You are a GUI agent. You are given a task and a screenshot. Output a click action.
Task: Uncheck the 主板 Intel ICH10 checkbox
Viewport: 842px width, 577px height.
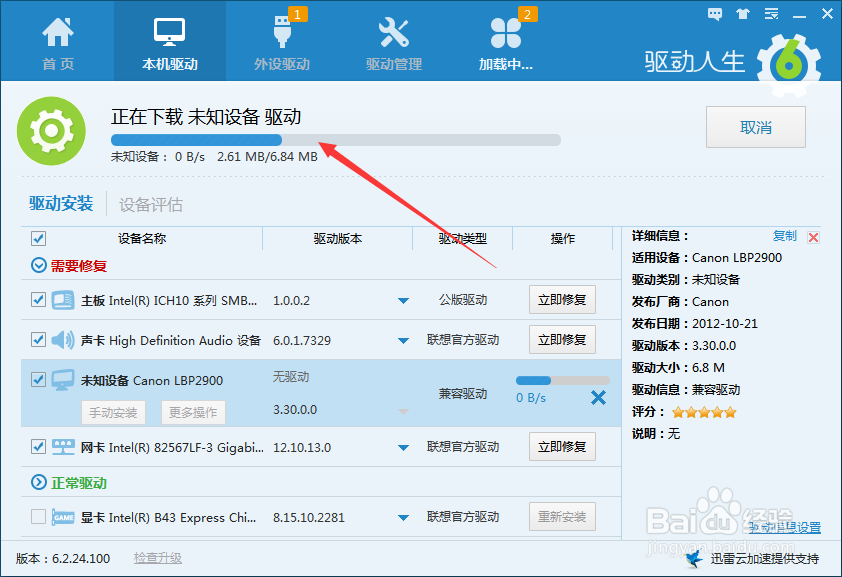(38, 300)
